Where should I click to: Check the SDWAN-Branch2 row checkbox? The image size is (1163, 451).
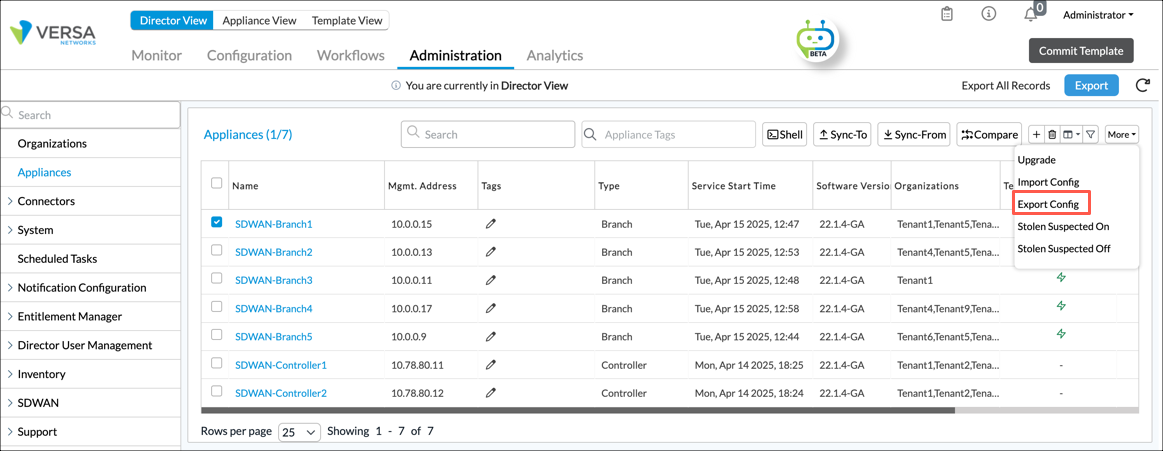click(x=217, y=251)
